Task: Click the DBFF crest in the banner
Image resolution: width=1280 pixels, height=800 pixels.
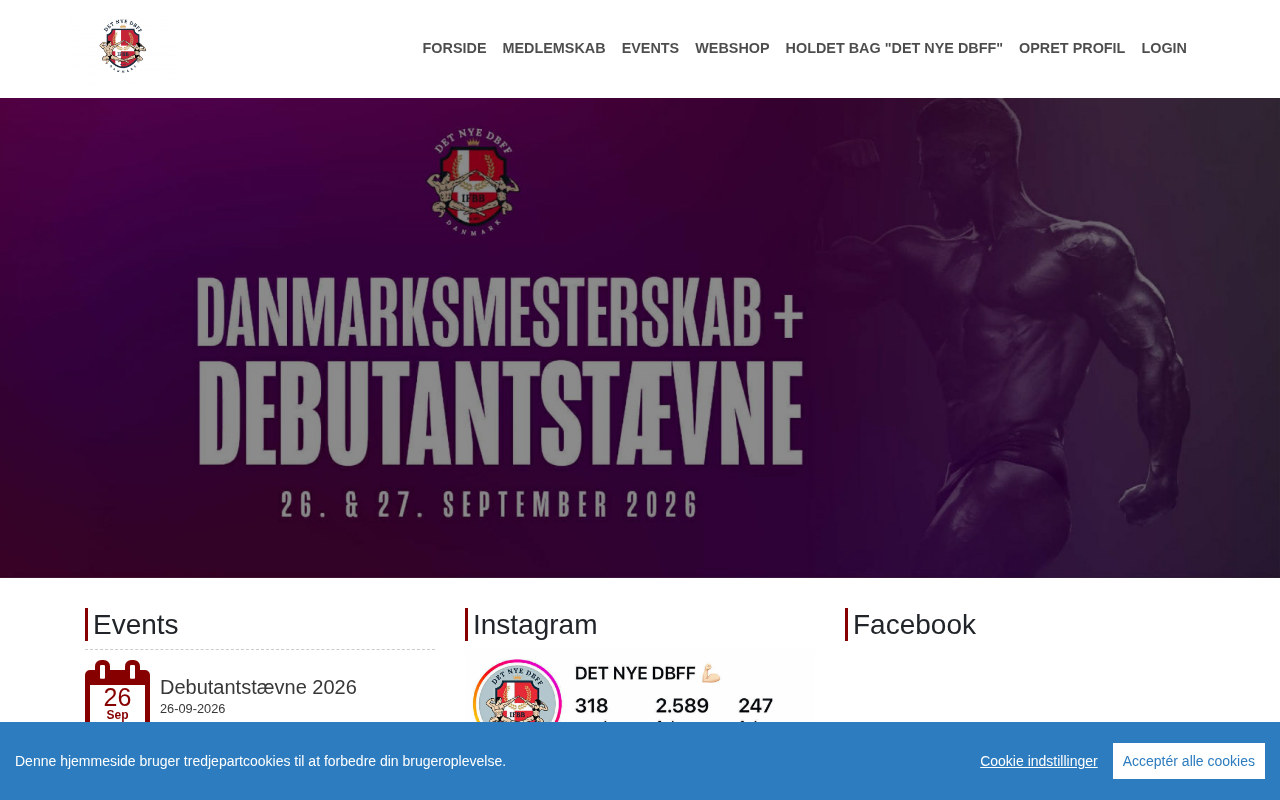Action: [x=473, y=182]
